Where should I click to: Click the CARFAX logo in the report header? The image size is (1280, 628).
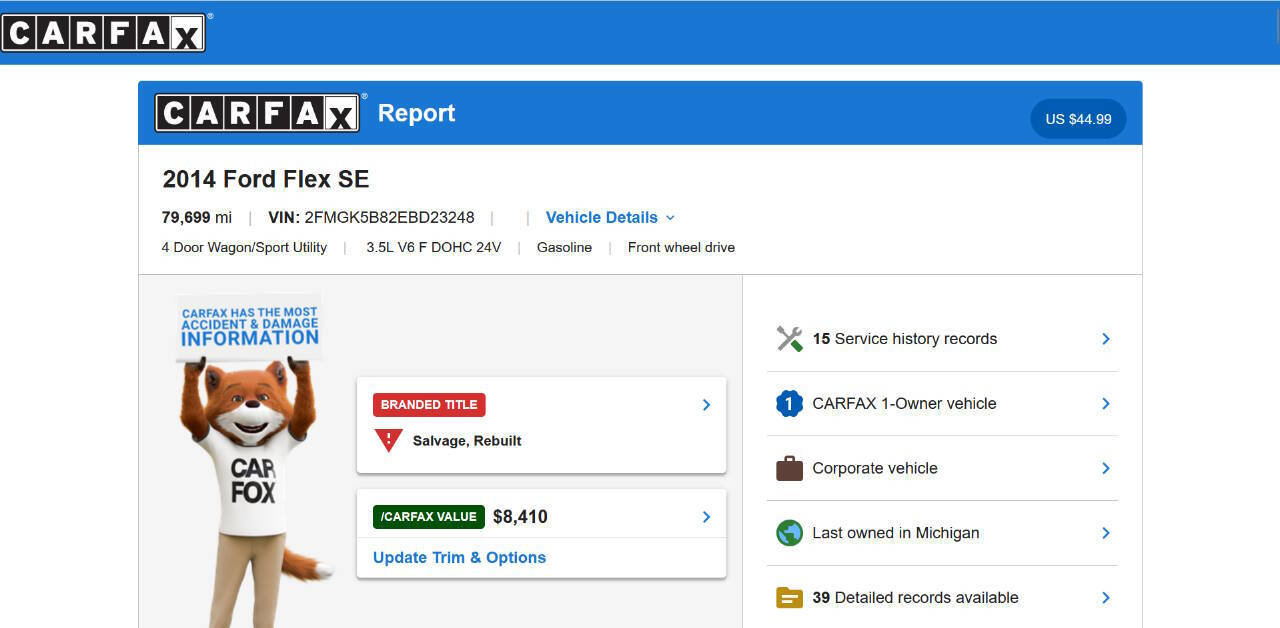click(257, 112)
